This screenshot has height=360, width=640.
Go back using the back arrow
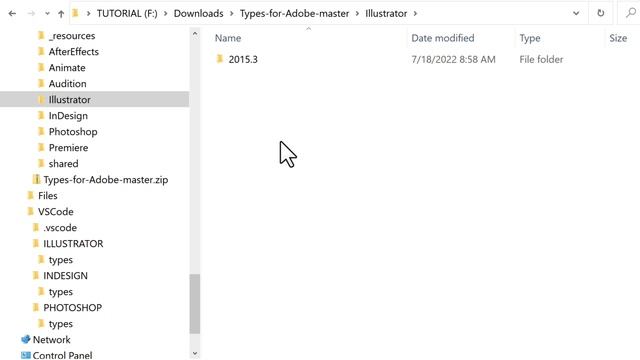coord(12,13)
